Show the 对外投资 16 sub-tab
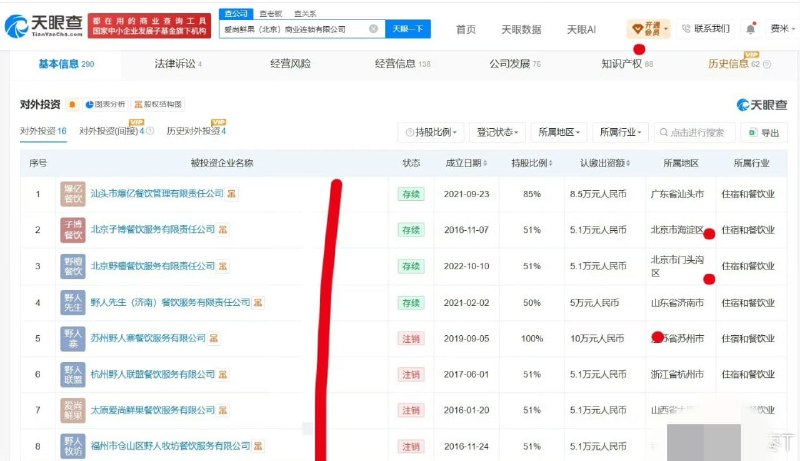Screen dimensions: 800x461 click(x=43, y=131)
